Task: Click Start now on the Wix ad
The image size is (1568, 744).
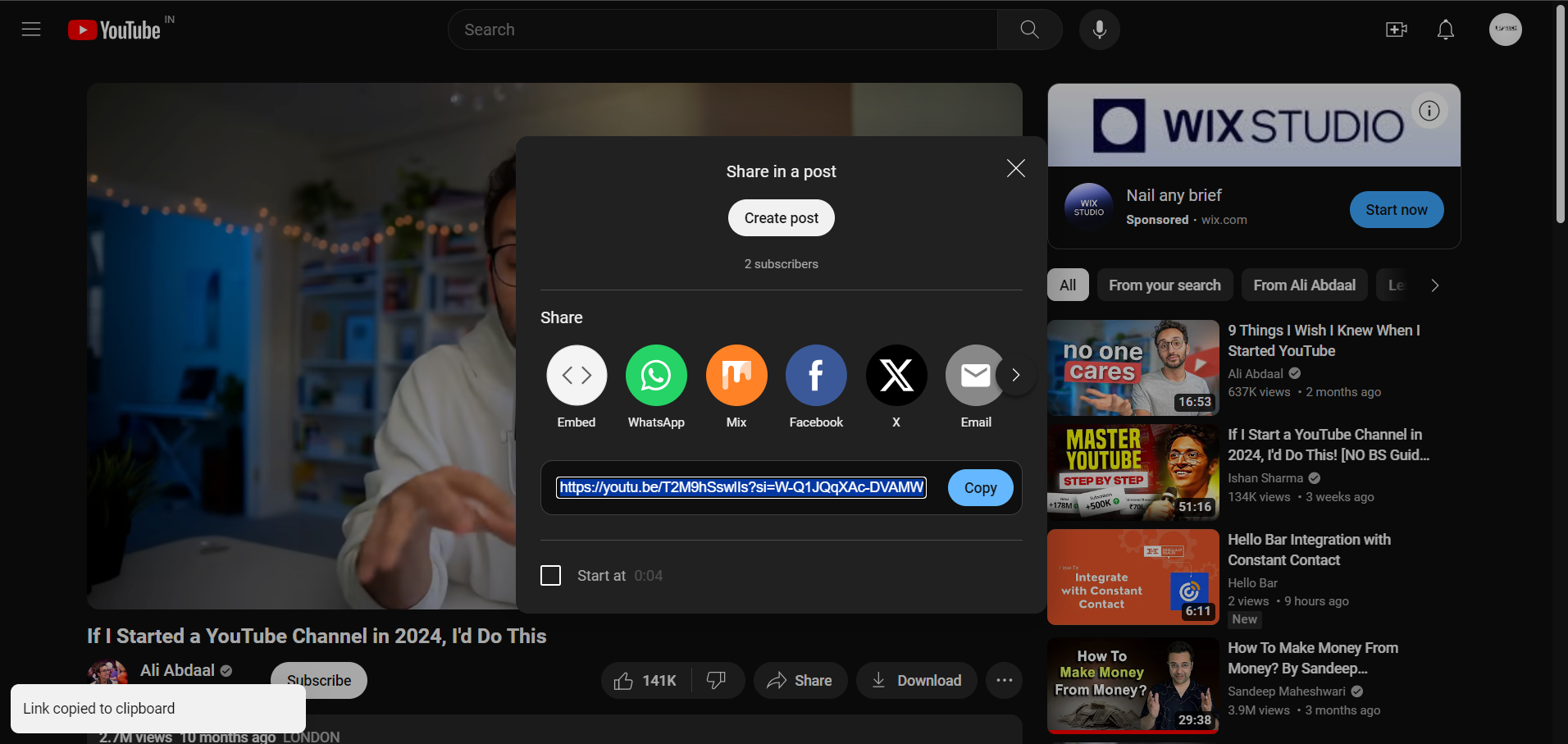Action: click(x=1397, y=210)
